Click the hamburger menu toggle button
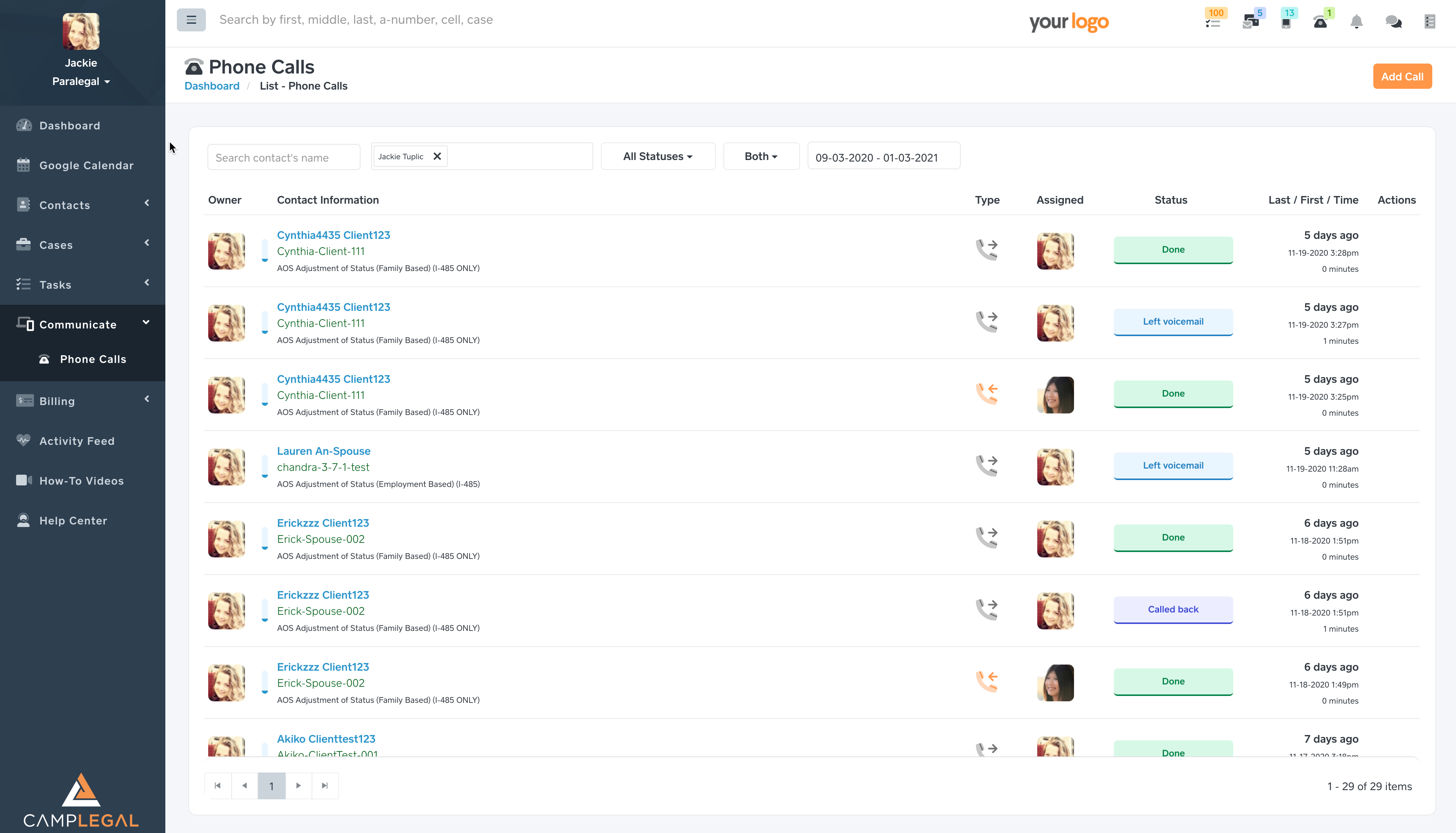1456x833 pixels. pyautogui.click(x=191, y=20)
